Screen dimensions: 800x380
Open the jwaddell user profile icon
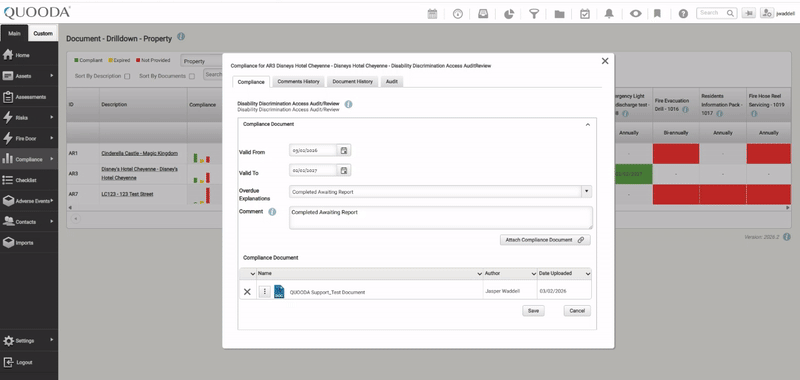click(x=766, y=13)
